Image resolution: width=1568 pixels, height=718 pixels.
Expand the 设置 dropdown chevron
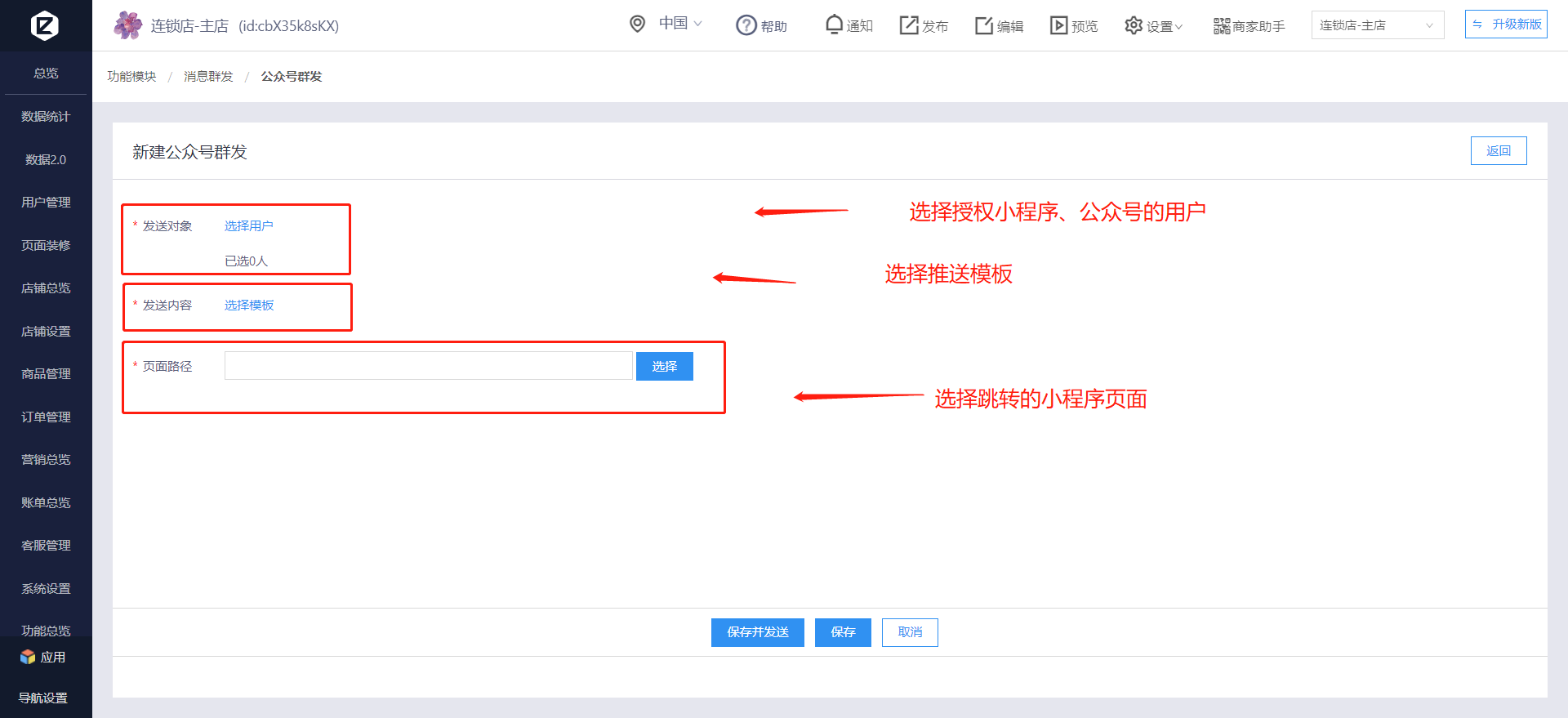point(1178,27)
